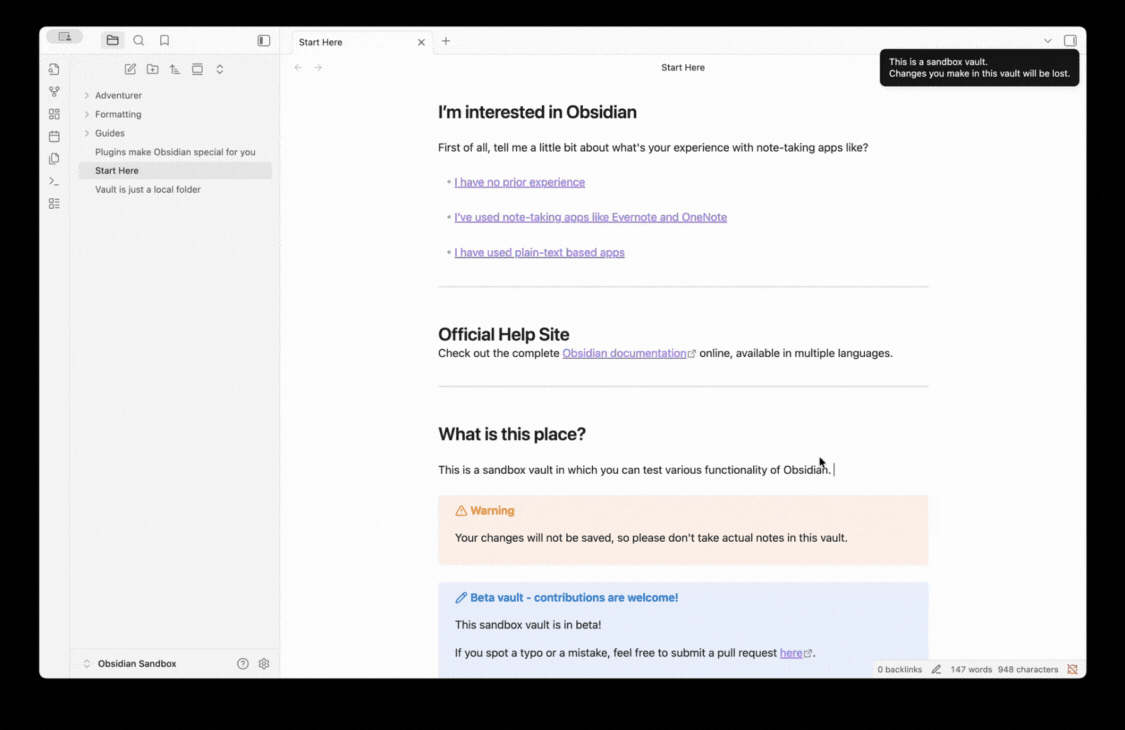Open the 'Obsidian documentation' external link
The height and width of the screenshot is (730, 1125).
click(x=624, y=353)
